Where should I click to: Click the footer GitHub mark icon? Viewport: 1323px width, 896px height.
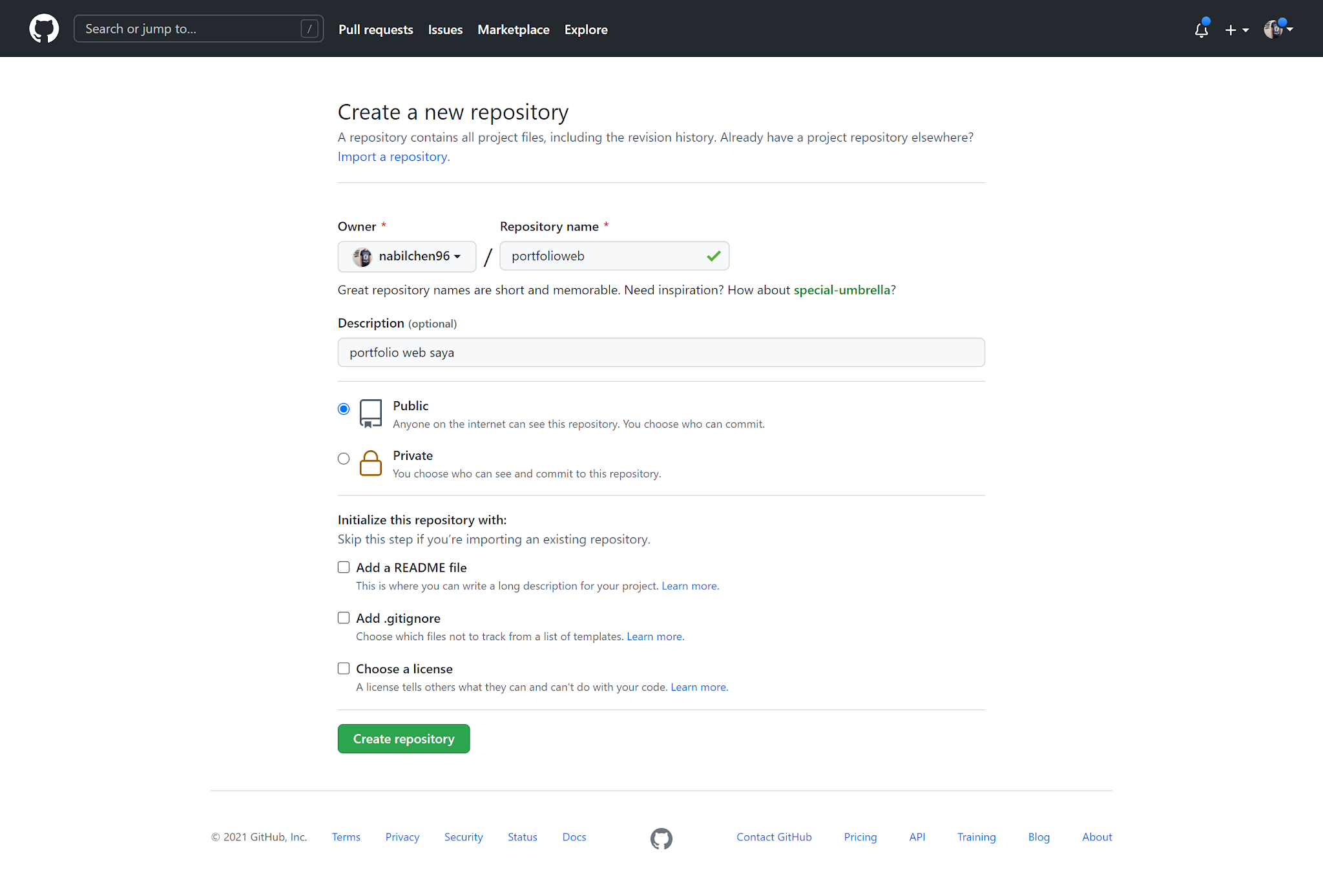[661, 838]
